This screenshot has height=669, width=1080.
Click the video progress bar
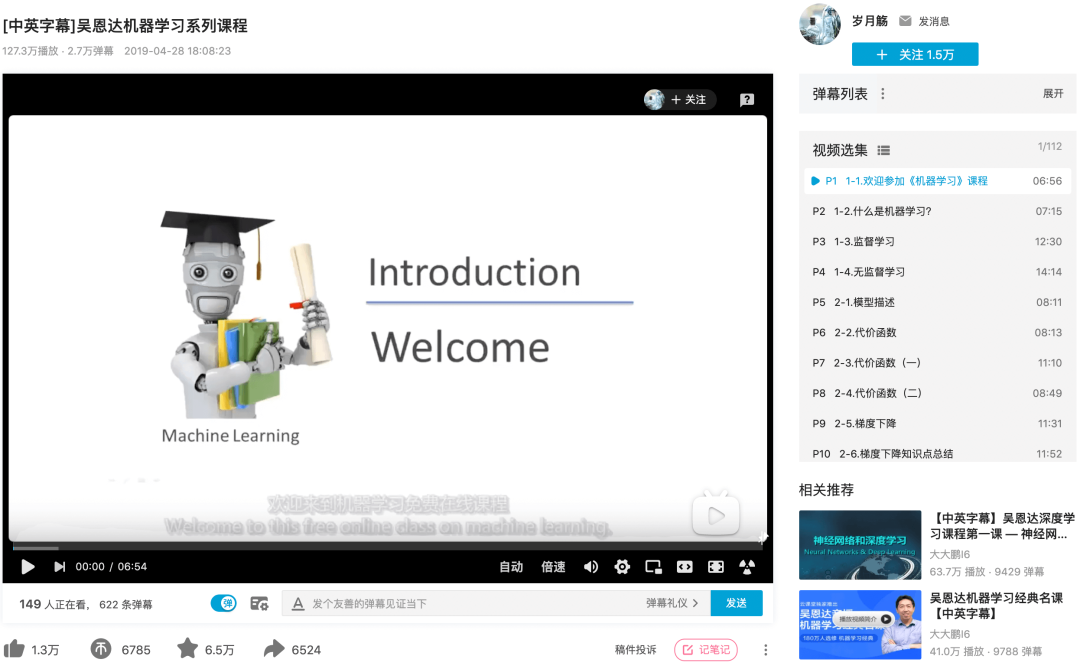[387, 548]
